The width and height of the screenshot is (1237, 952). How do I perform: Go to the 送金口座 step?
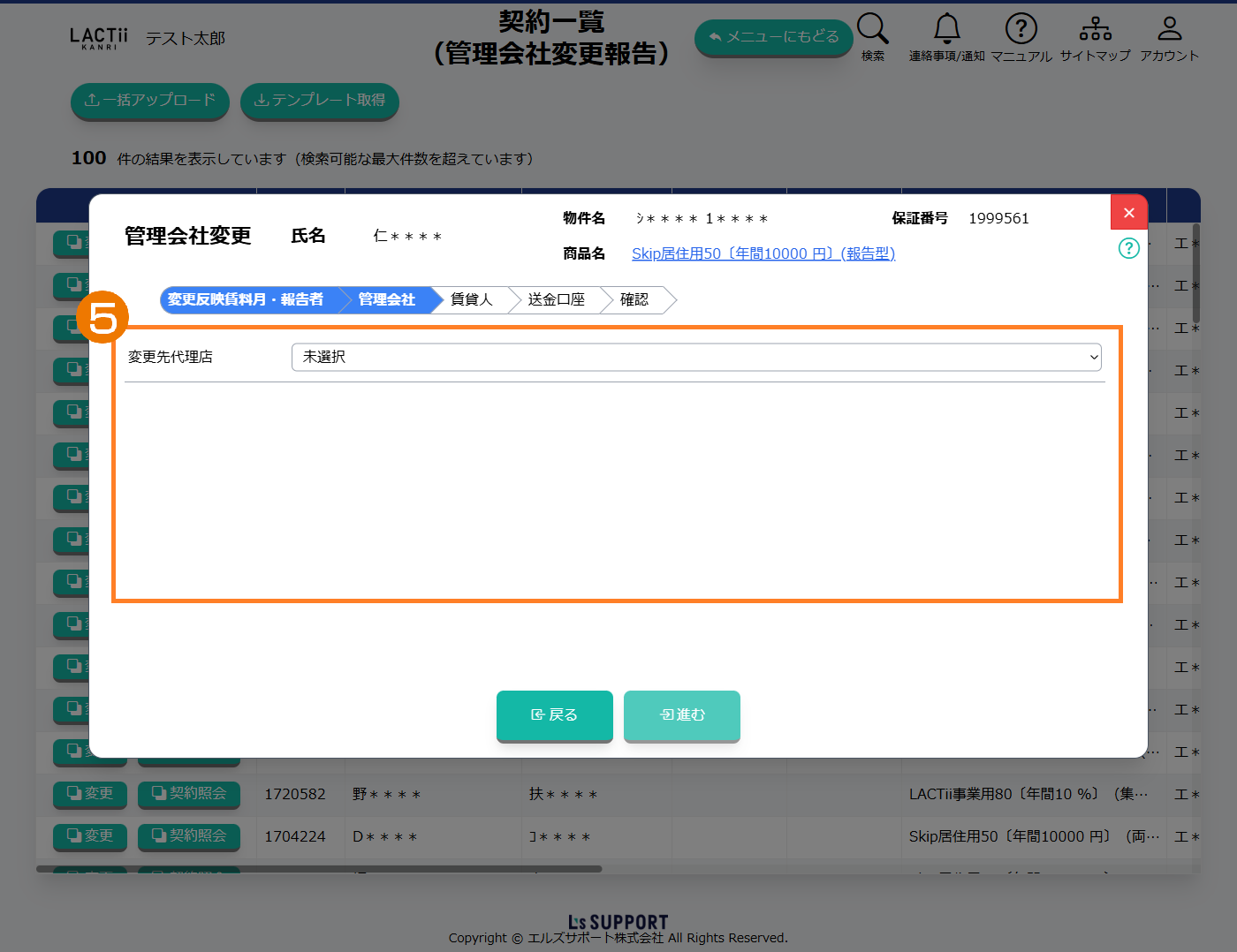[556, 300]
